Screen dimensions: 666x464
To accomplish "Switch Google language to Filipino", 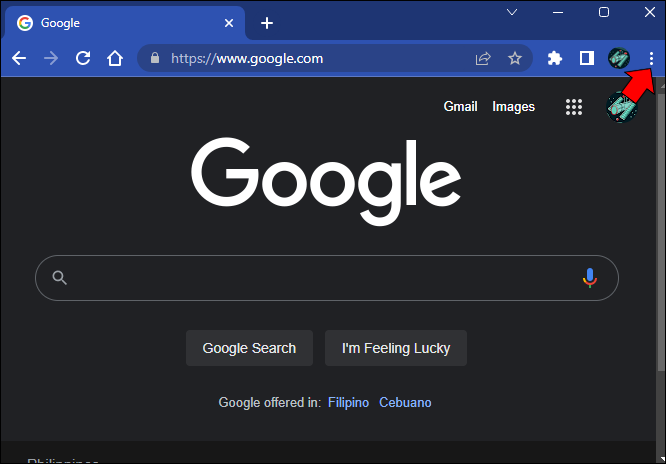I will [x=348, y=402].
